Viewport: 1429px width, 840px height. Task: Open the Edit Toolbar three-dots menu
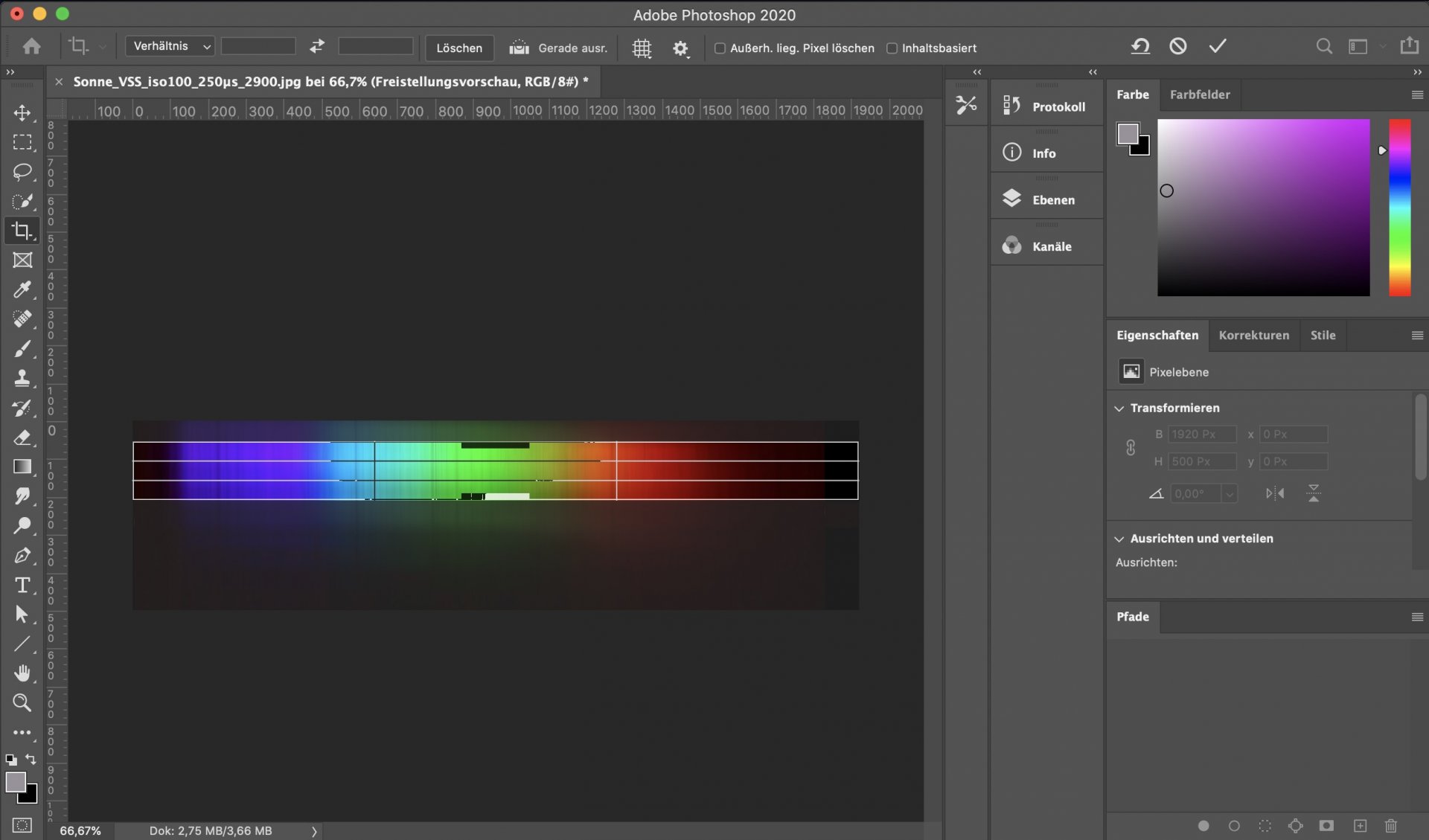click(x=22, y=733)
